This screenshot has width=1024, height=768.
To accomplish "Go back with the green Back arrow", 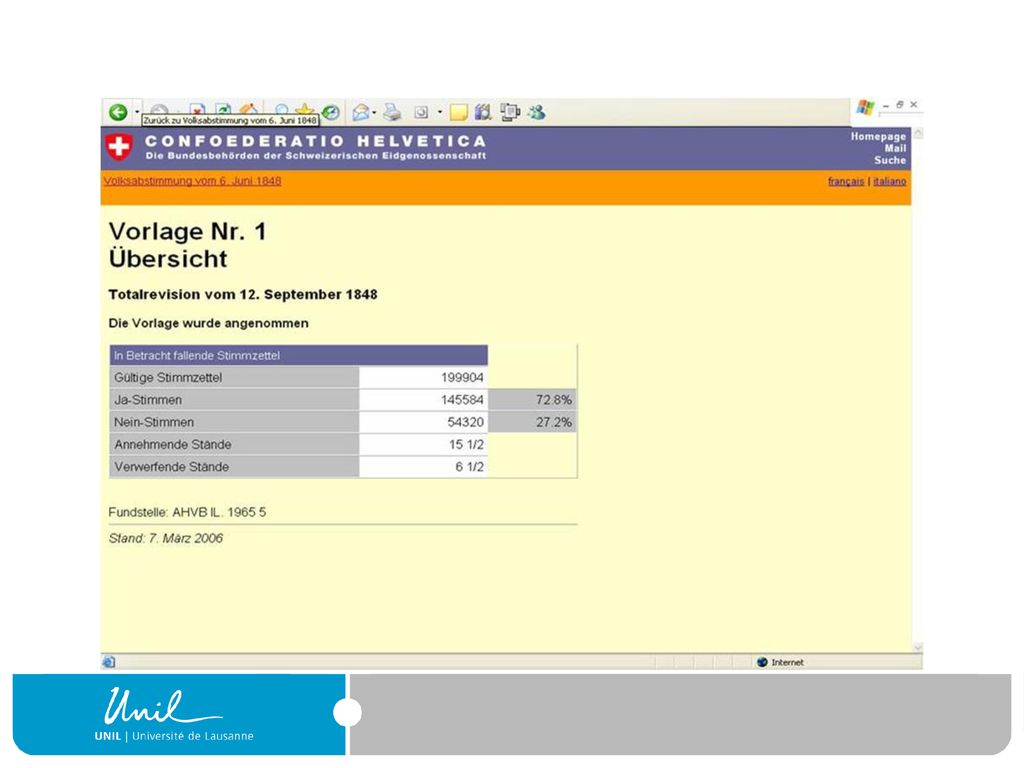I will click(118, 112).
